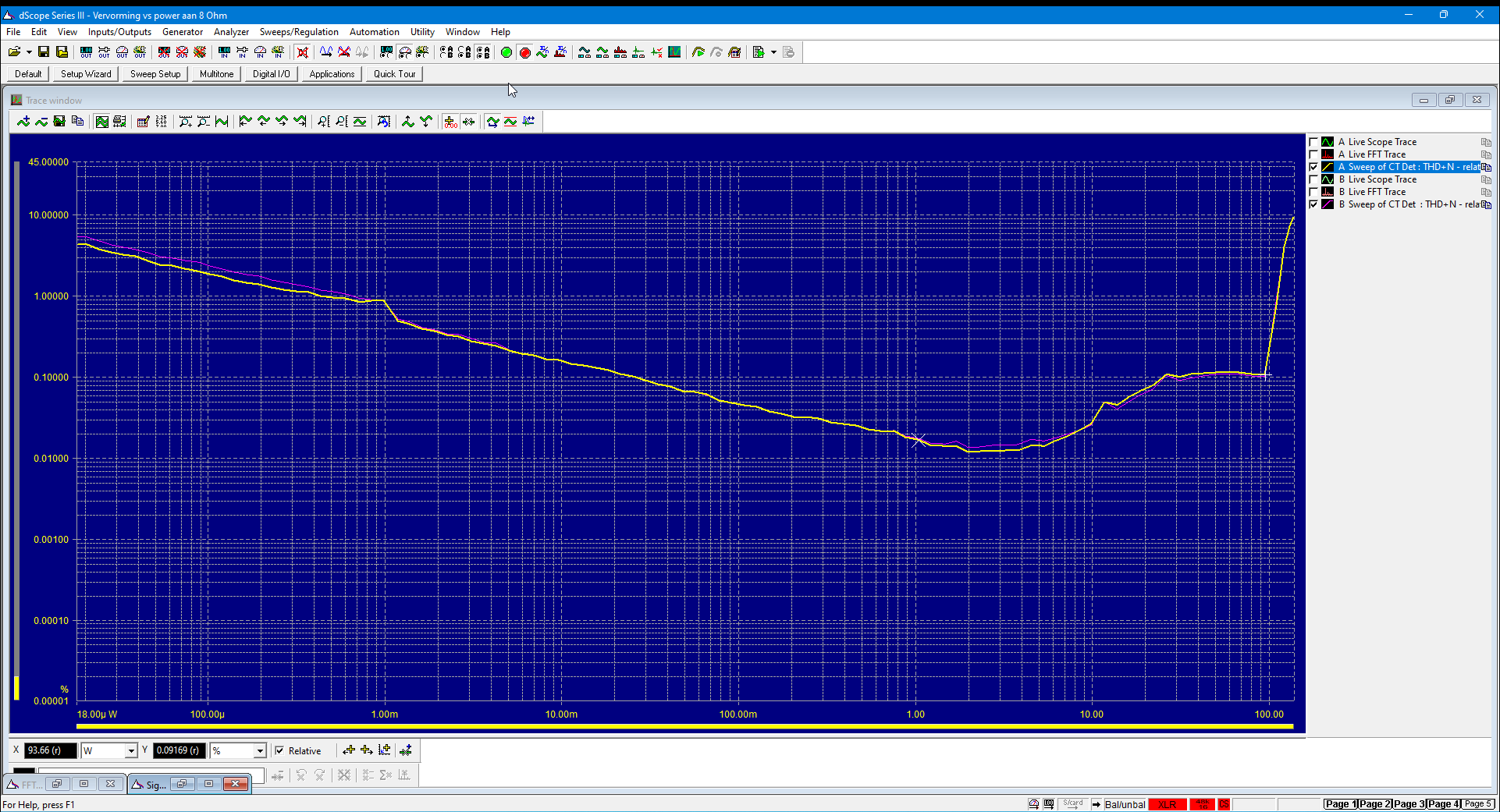The image size is (1500, 812).
Task: Enable the A Live Scope Trace checkbox
Action: tap(1313, 142)
